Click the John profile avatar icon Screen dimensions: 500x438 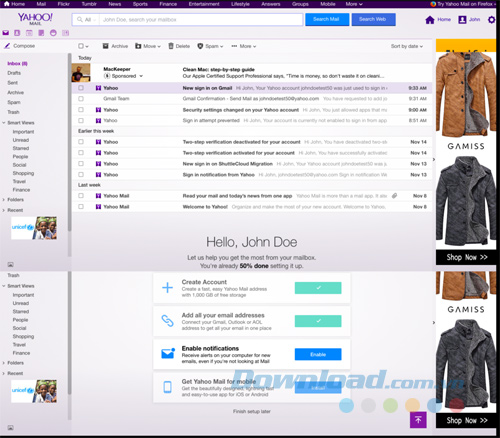[x=462, y=20]
